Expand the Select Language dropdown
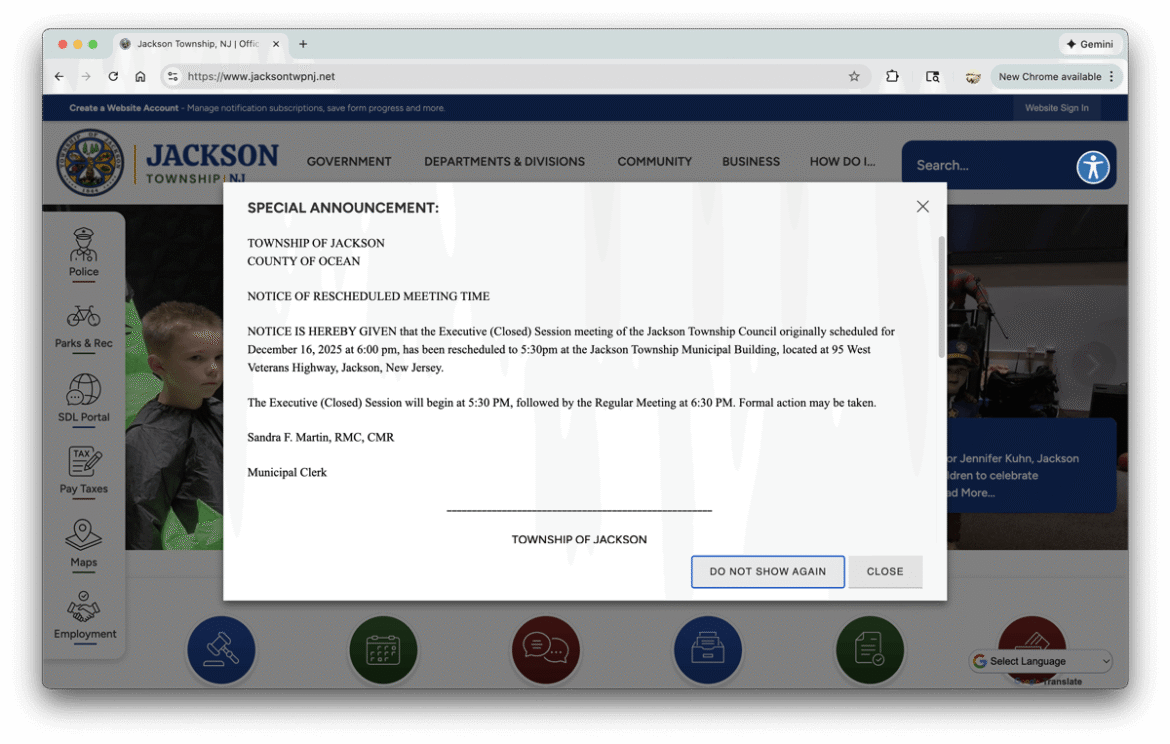Screen dimensions: 1170x744 1041,661
